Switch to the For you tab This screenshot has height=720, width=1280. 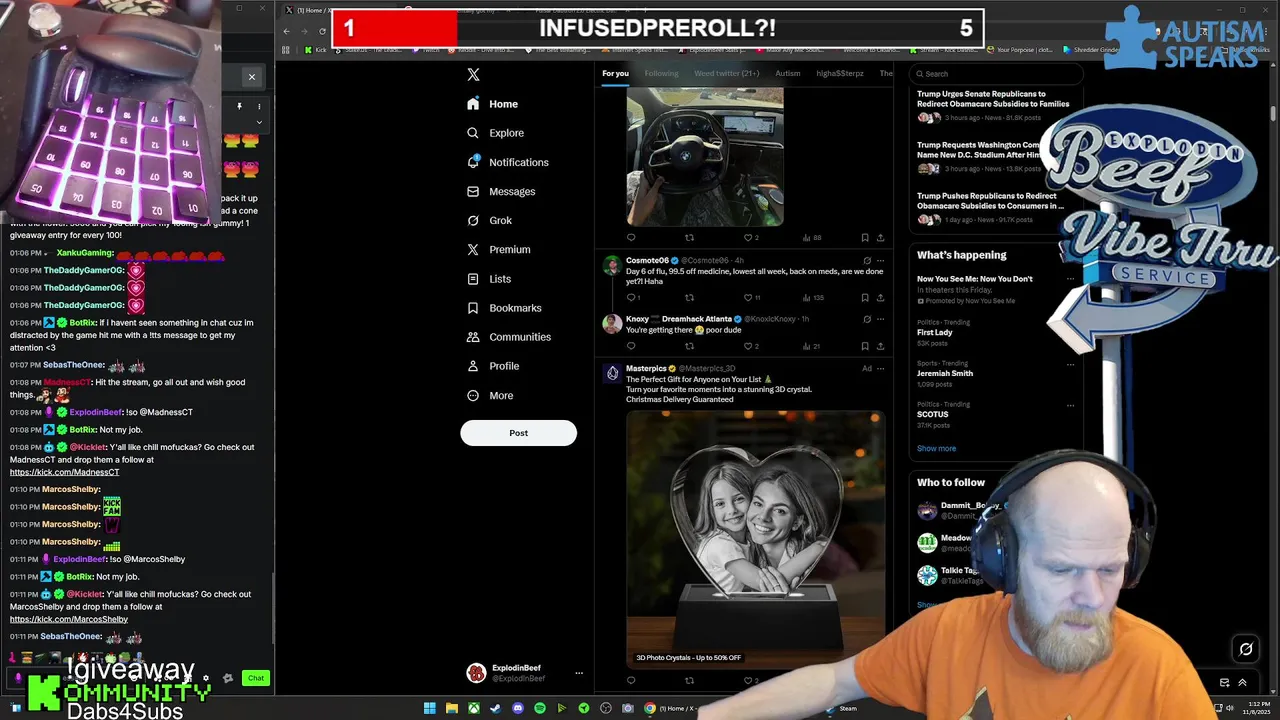point(615,73)
